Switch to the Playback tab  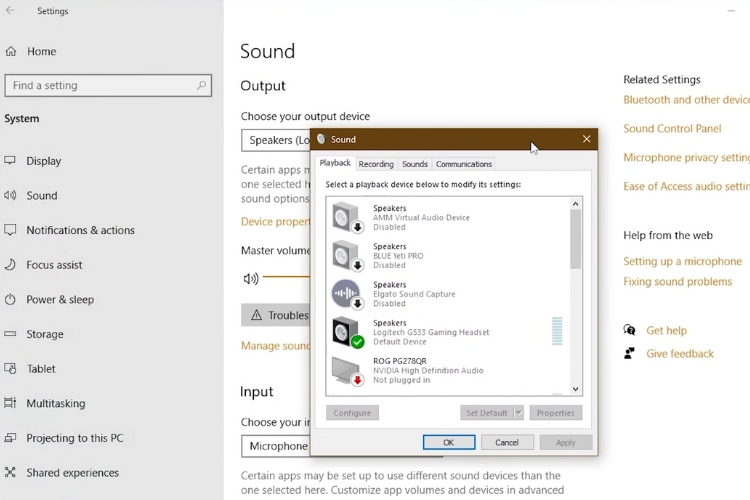tap(335, 163)
